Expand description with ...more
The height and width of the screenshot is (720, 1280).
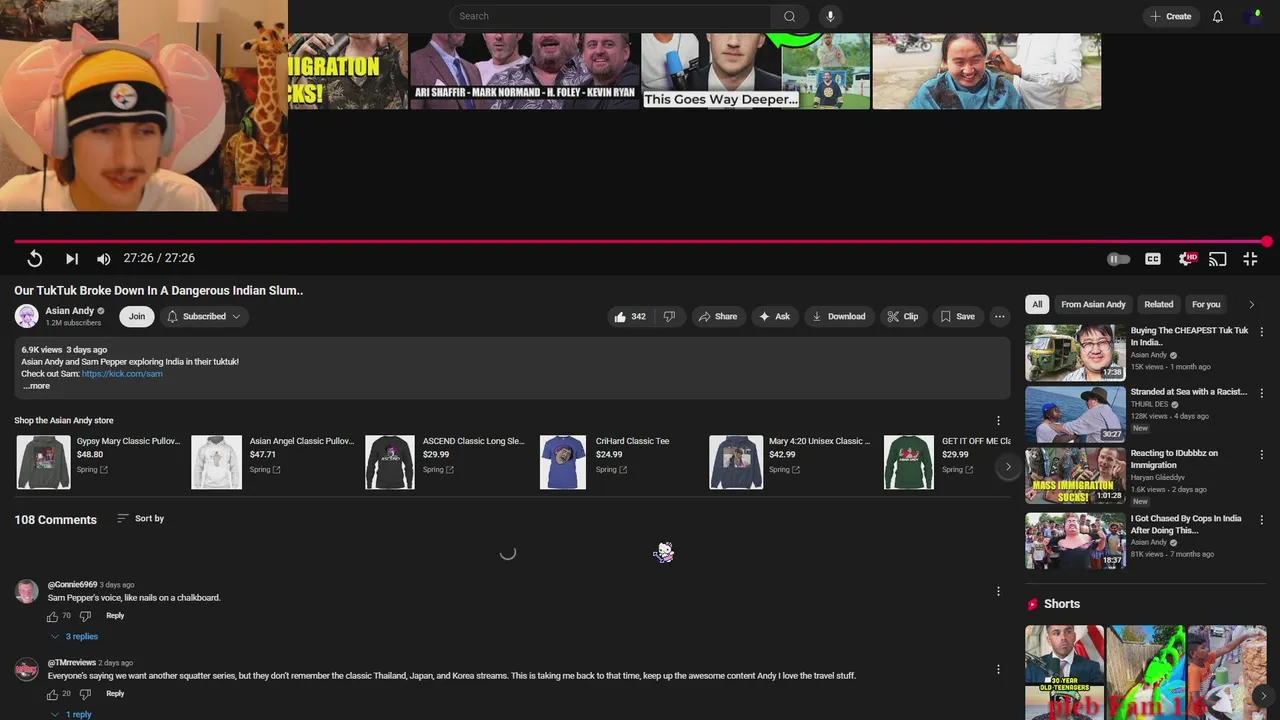click(36, 386)
